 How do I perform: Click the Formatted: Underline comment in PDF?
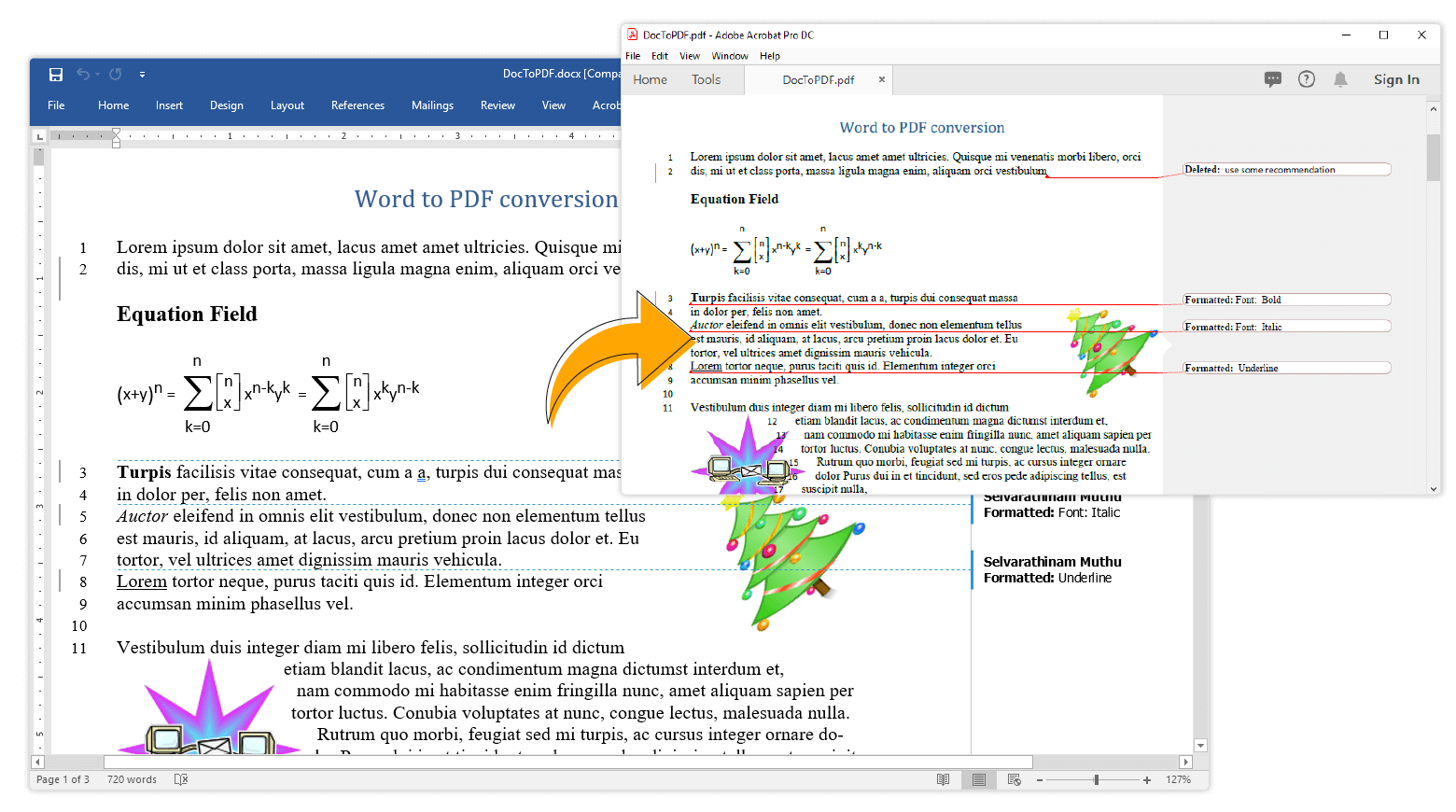coord(1287,368)
